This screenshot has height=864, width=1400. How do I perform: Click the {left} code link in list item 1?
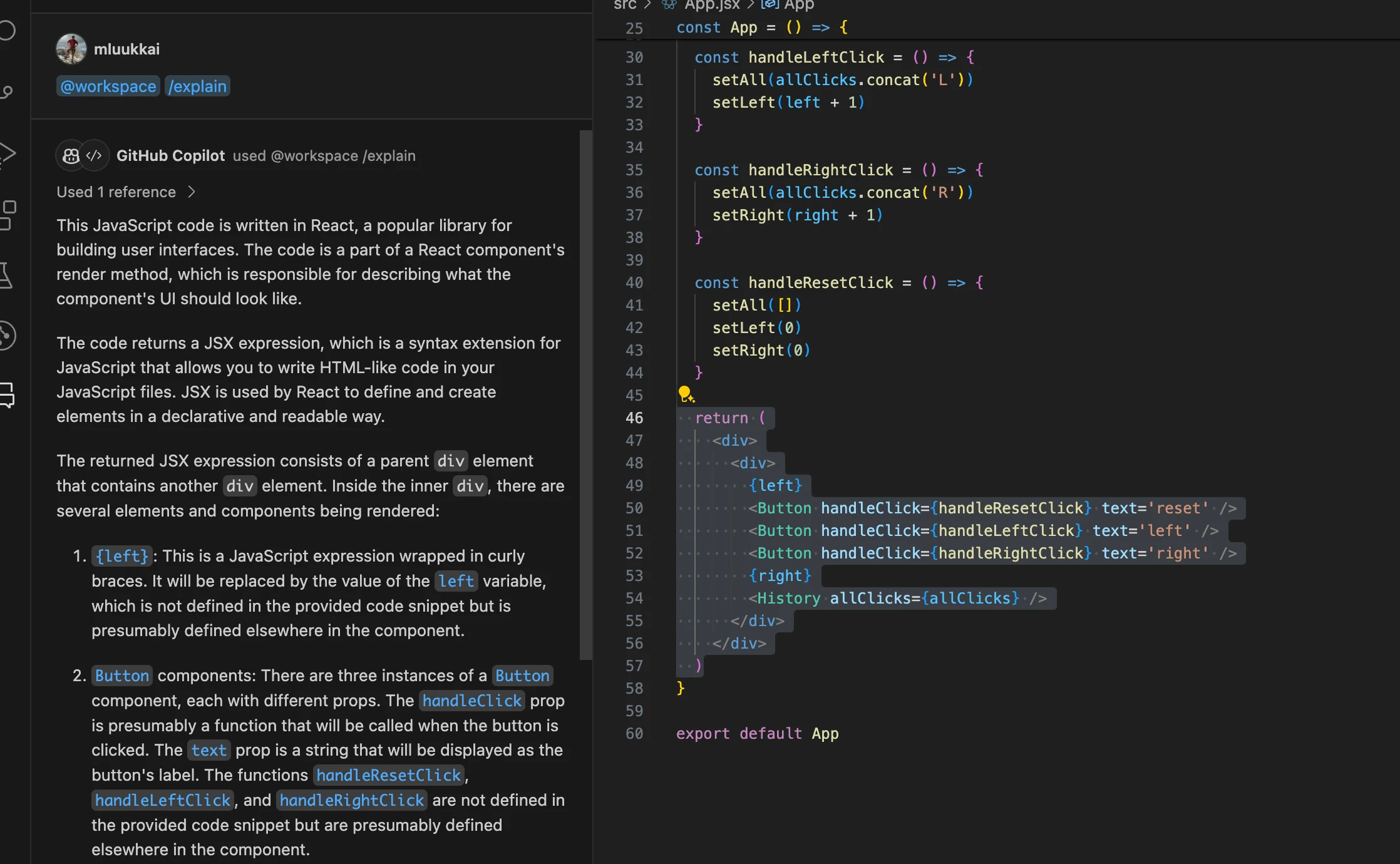(x=122, y=556)
